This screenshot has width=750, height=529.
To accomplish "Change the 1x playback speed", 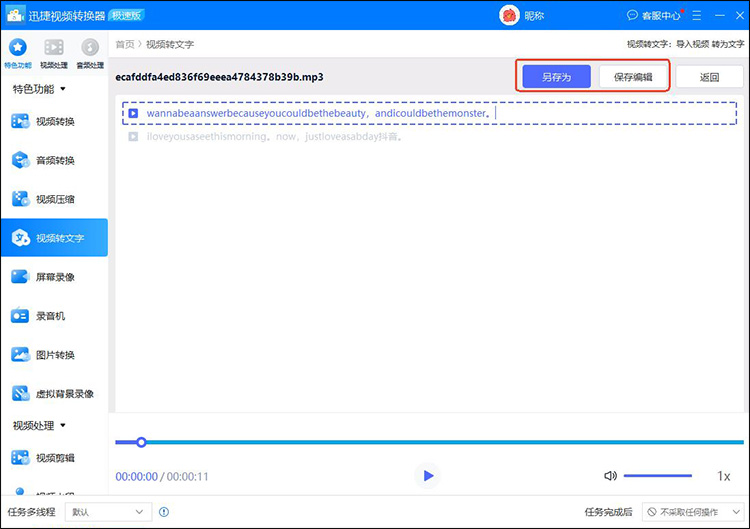I will click(723, 476).
